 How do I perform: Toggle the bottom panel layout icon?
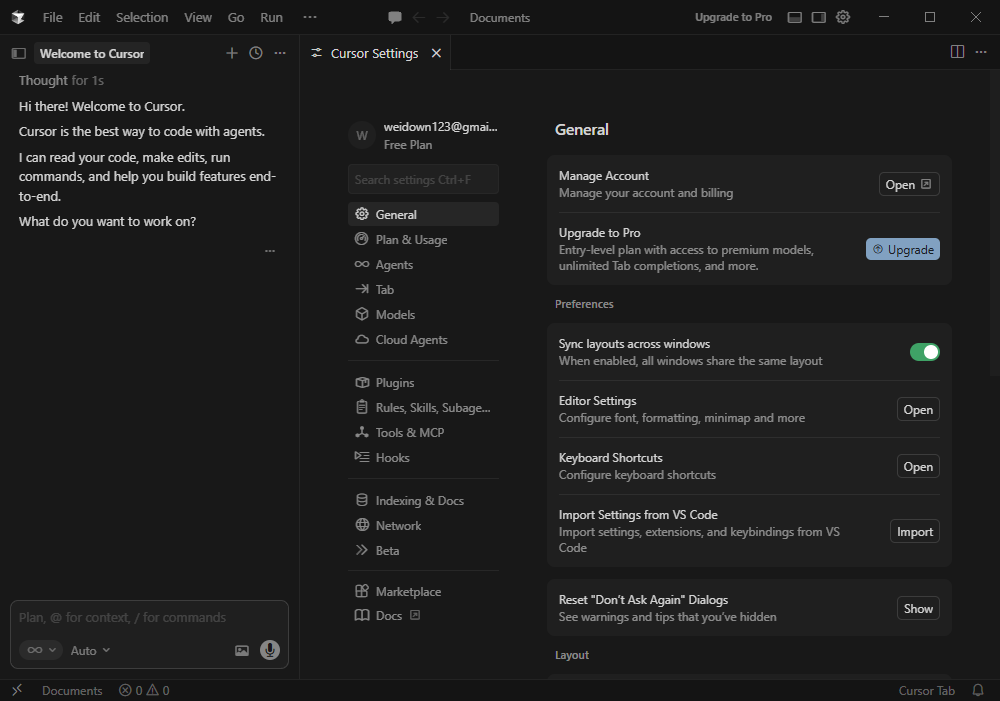[795, 17]
